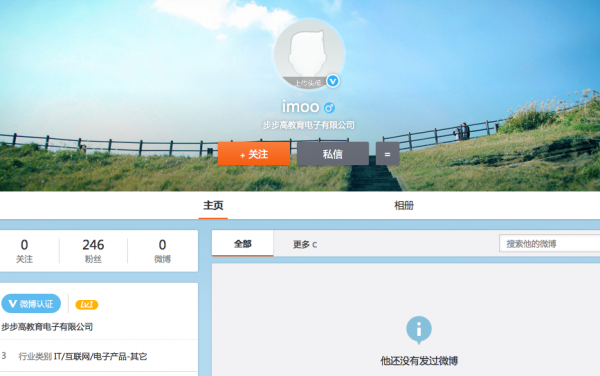
Task: Click the blue V verification badge on avatar
Action: [x=333, y=81]
